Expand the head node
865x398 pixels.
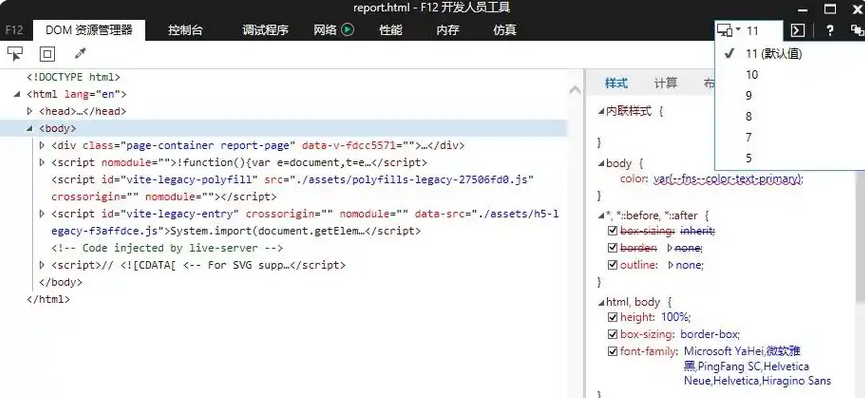[30, 112]
